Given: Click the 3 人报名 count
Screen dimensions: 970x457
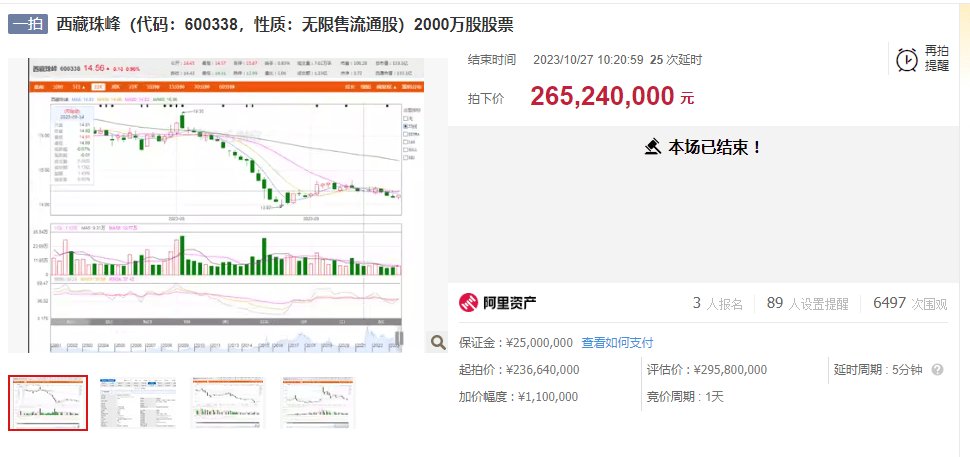Looking at the screenshot, I should 718,303.
